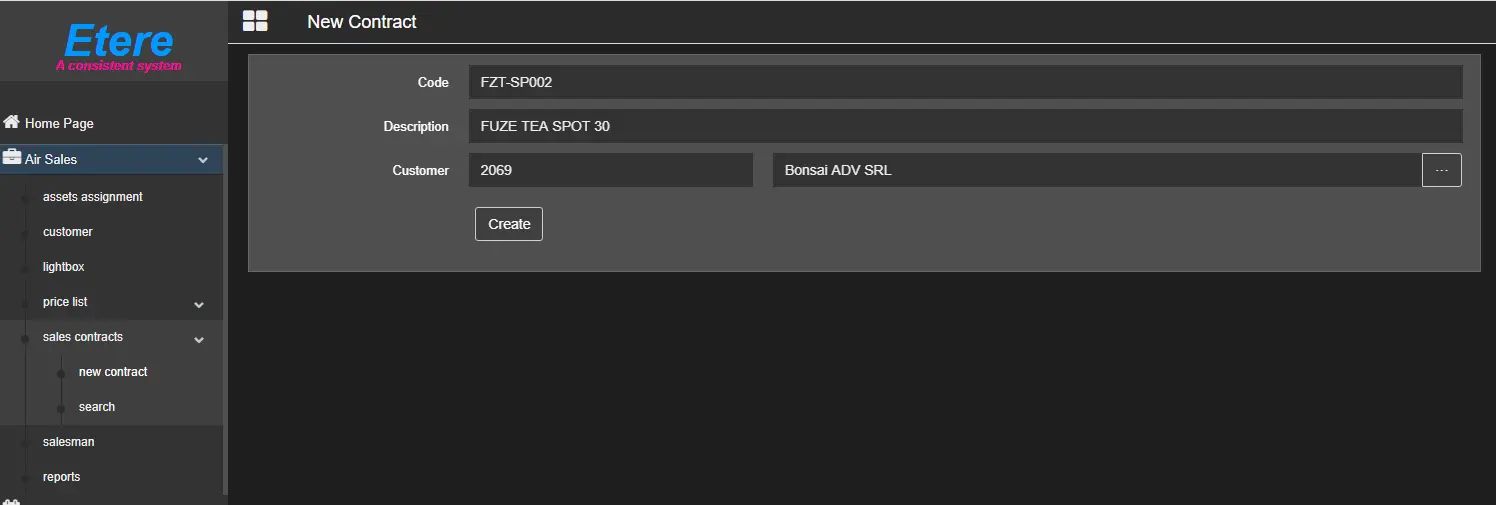Choose new contract under sales contracts
1496x505 pixels.
113,372
